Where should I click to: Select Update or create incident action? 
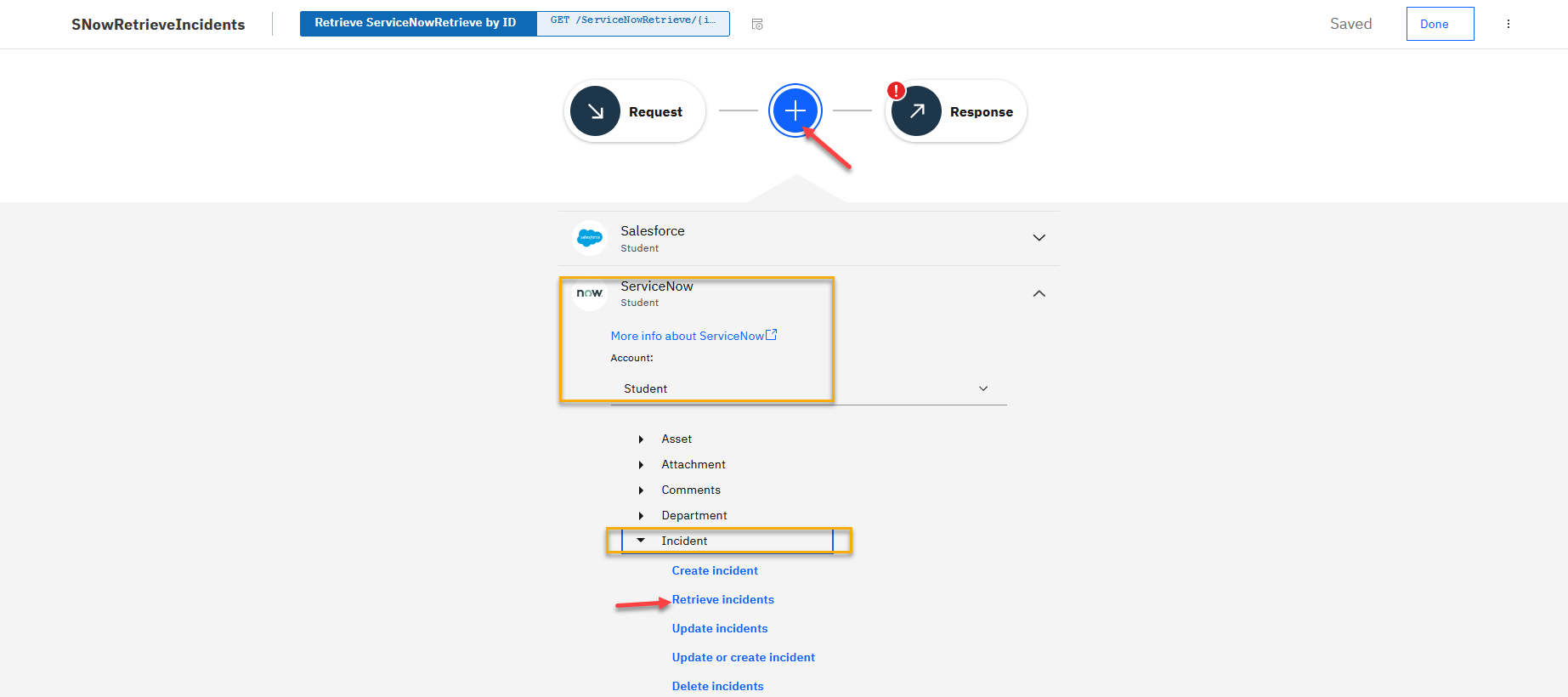pyautogui.click(x=744, y=657)
